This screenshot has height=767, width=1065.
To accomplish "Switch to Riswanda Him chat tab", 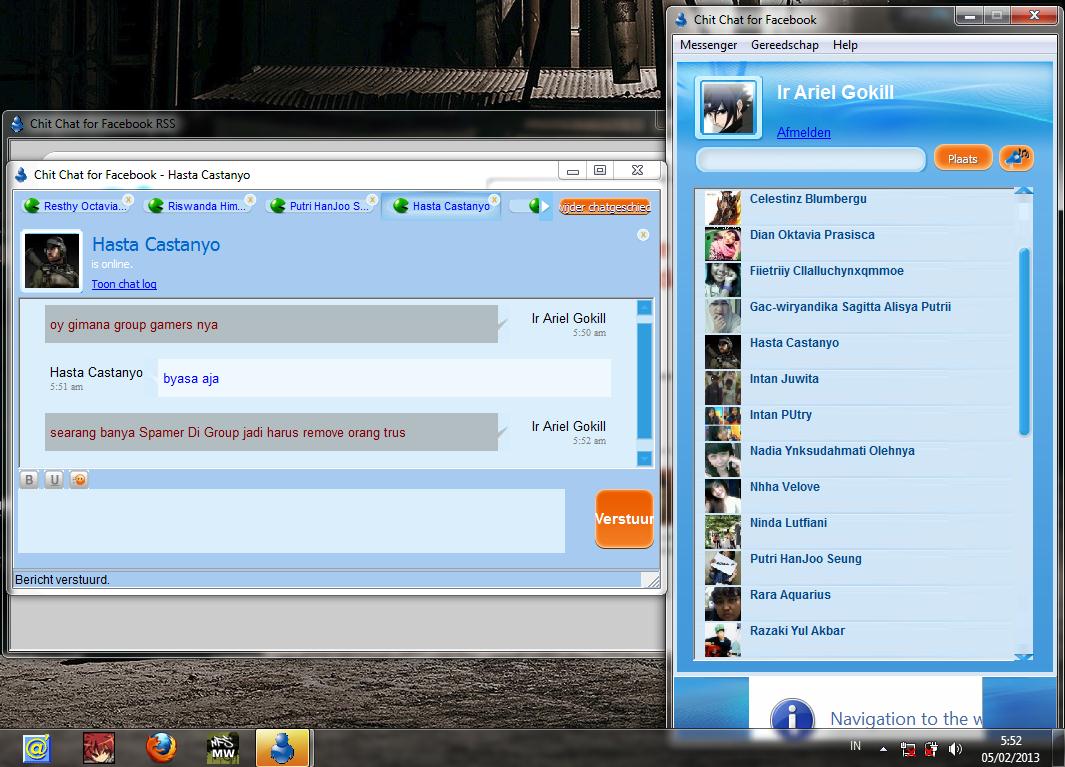I will point(198,206).
